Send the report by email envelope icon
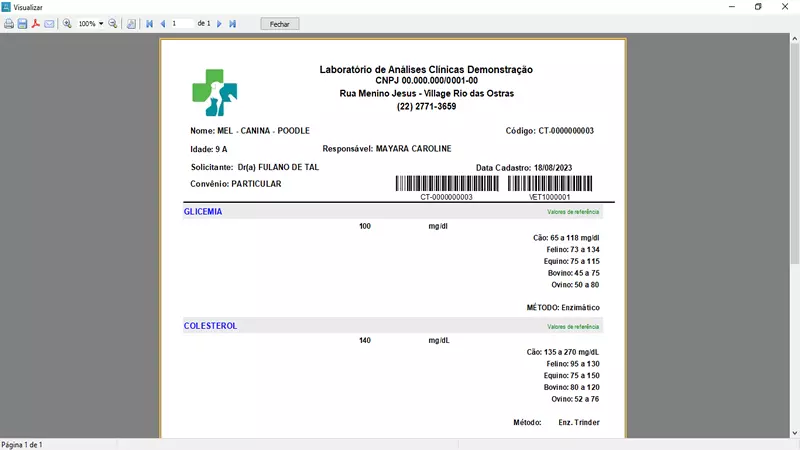 [48, 23]
